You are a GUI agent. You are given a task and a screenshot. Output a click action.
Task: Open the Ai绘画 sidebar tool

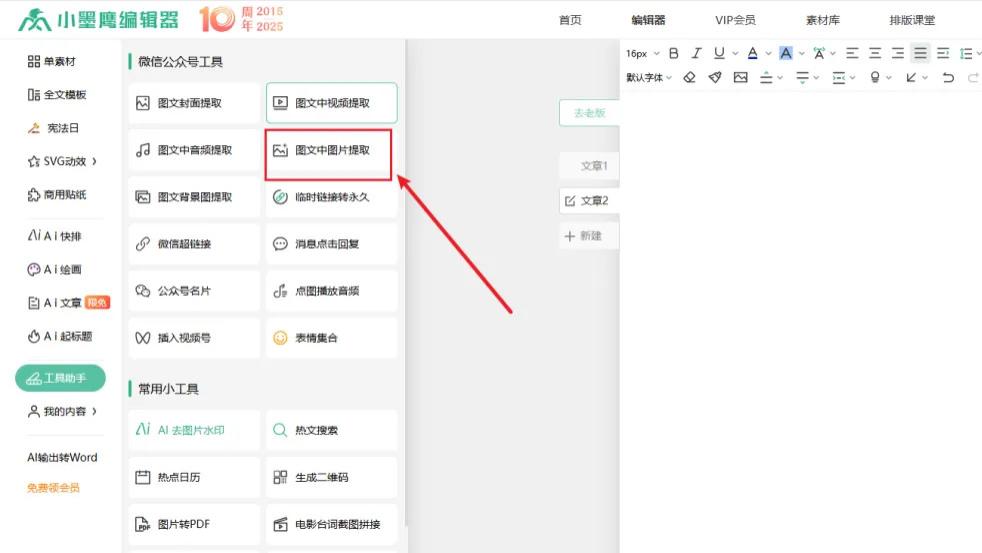point(54,270)
